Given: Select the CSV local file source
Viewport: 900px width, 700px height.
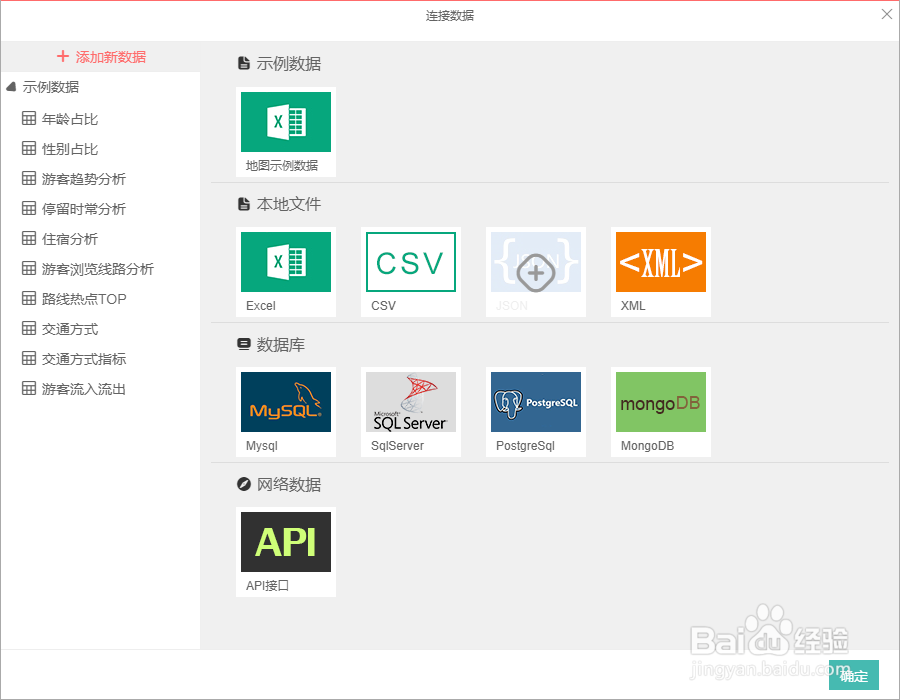Looking at the screenshot, I should pyautogui.click(x=411, y=272).
